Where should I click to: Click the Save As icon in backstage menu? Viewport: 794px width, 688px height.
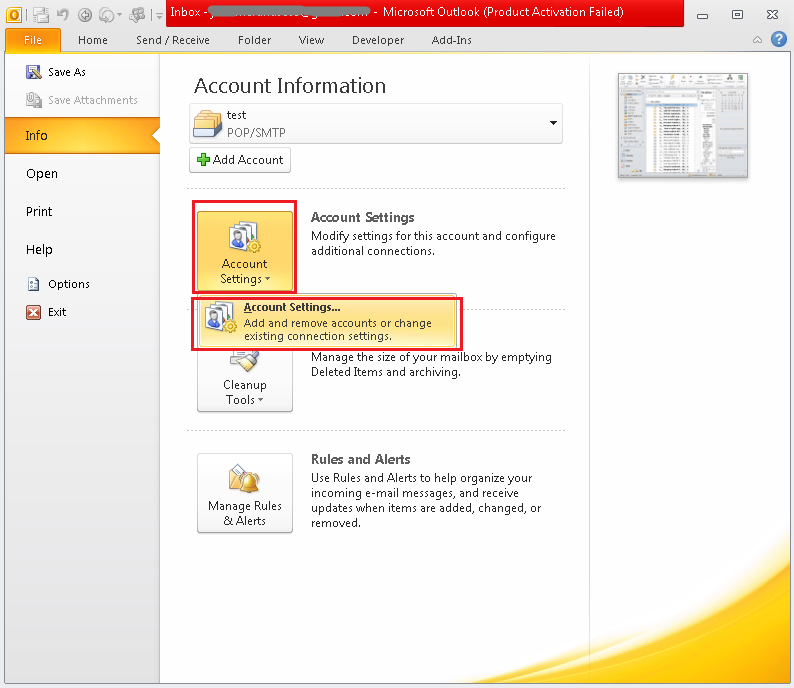point(33,72)
